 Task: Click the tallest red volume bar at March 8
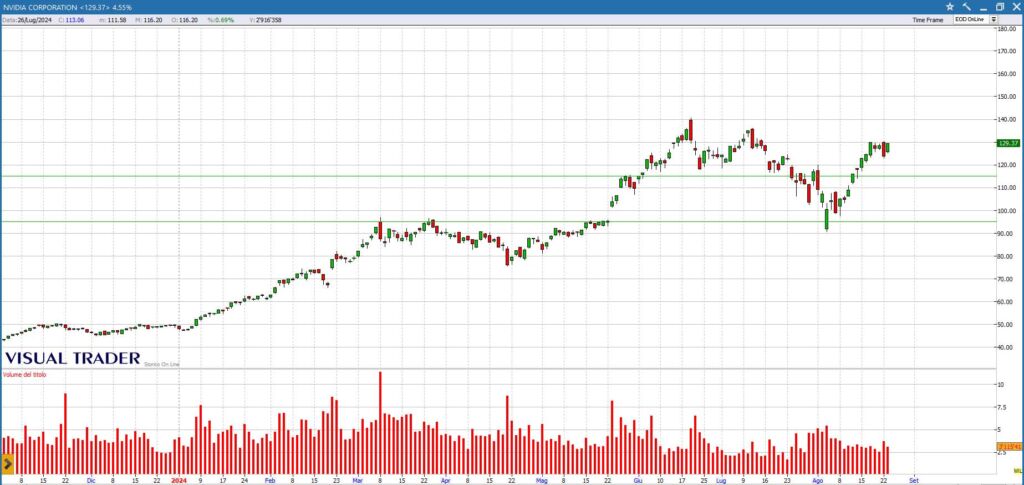coord(380,423)
